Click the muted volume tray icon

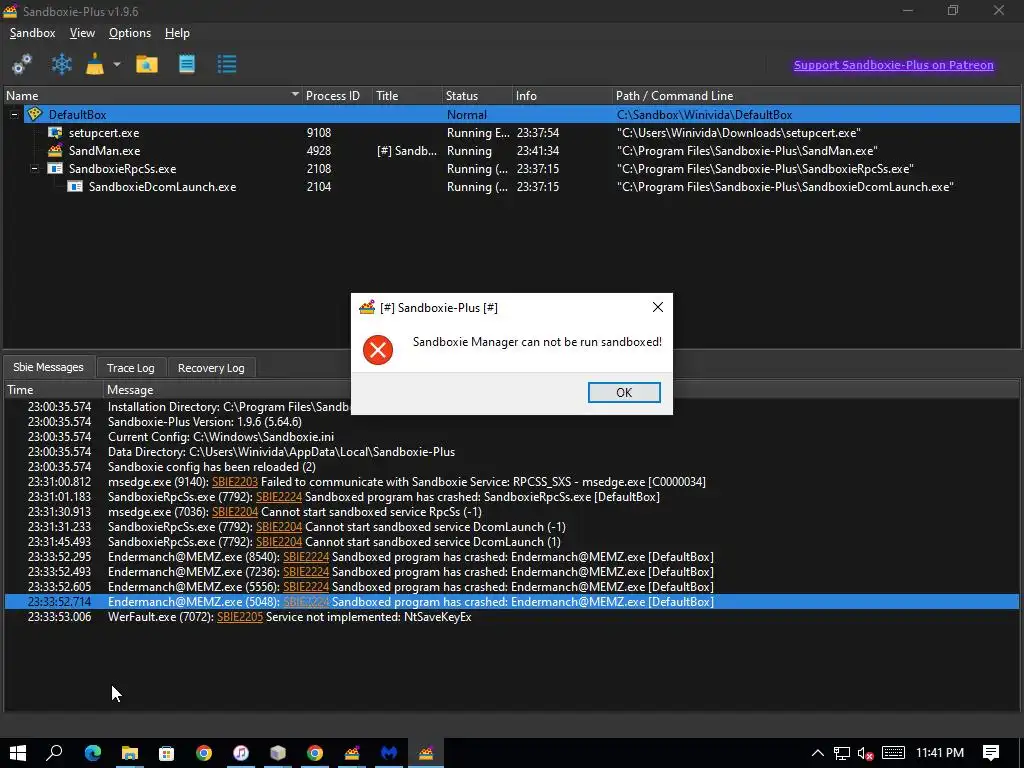865,753
